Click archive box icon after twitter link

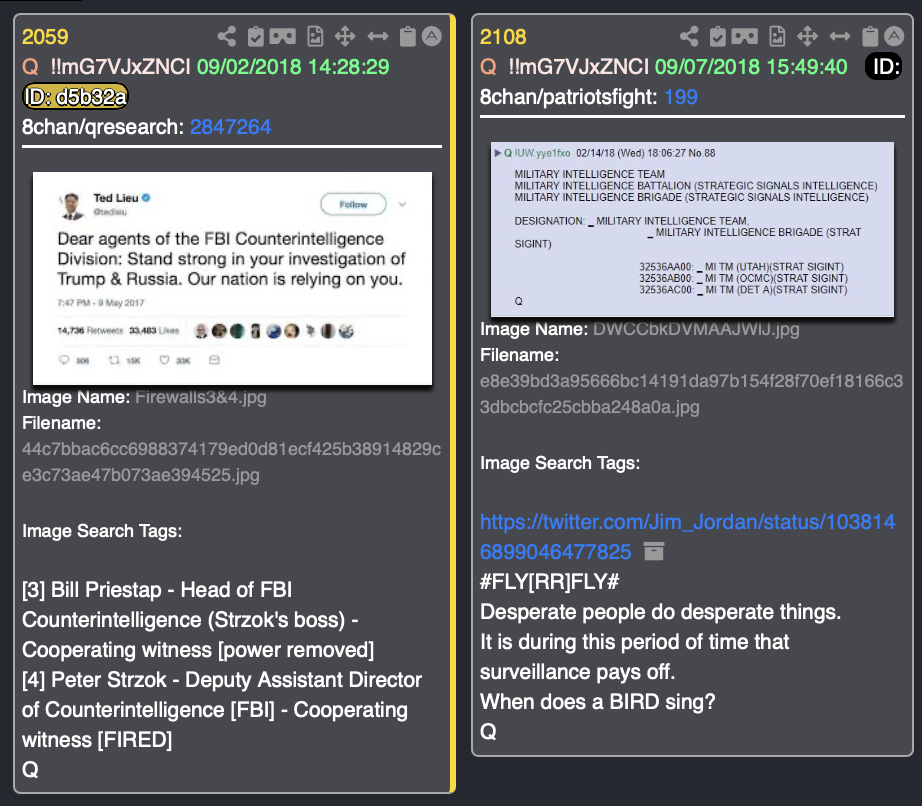[654, 551]
